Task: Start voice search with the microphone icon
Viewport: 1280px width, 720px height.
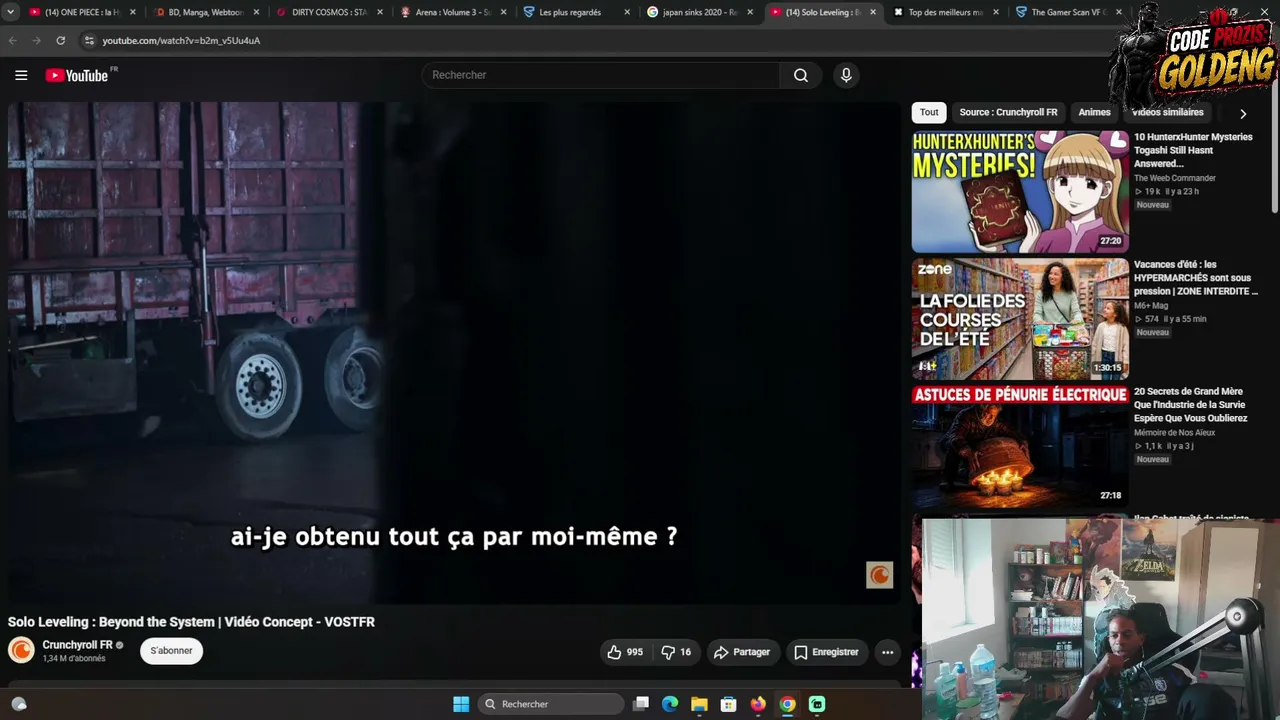Action: [846, 75]
